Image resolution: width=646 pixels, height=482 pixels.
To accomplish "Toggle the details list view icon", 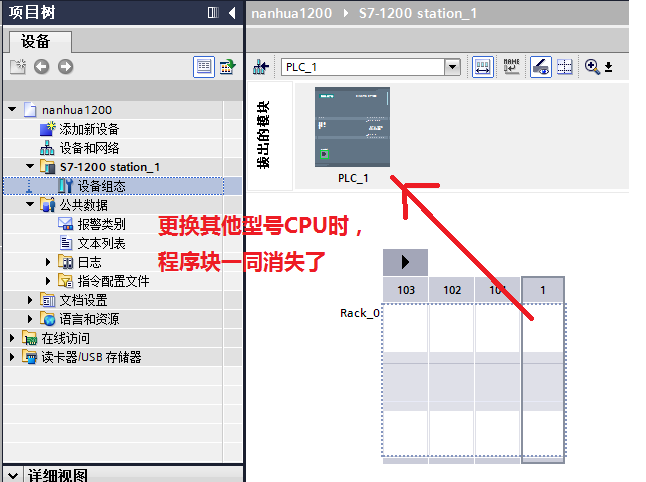I will (204, 66).
